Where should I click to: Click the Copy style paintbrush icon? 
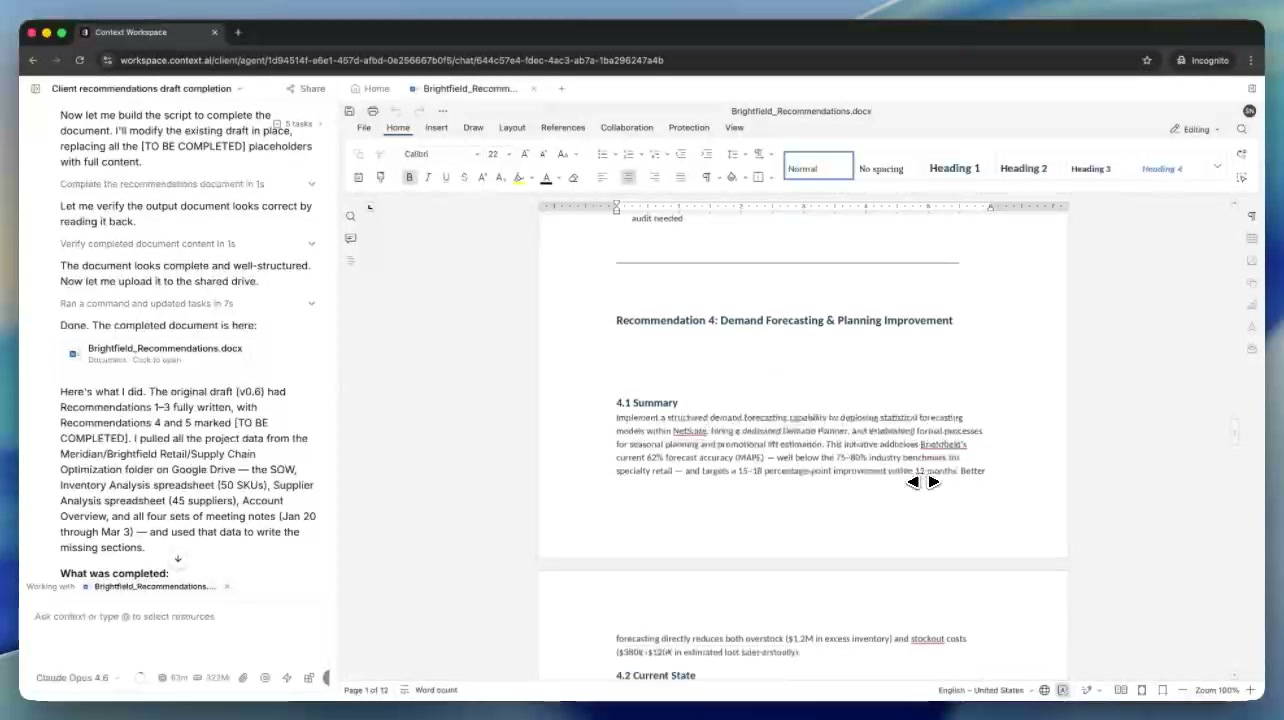[x=380, y=177]
